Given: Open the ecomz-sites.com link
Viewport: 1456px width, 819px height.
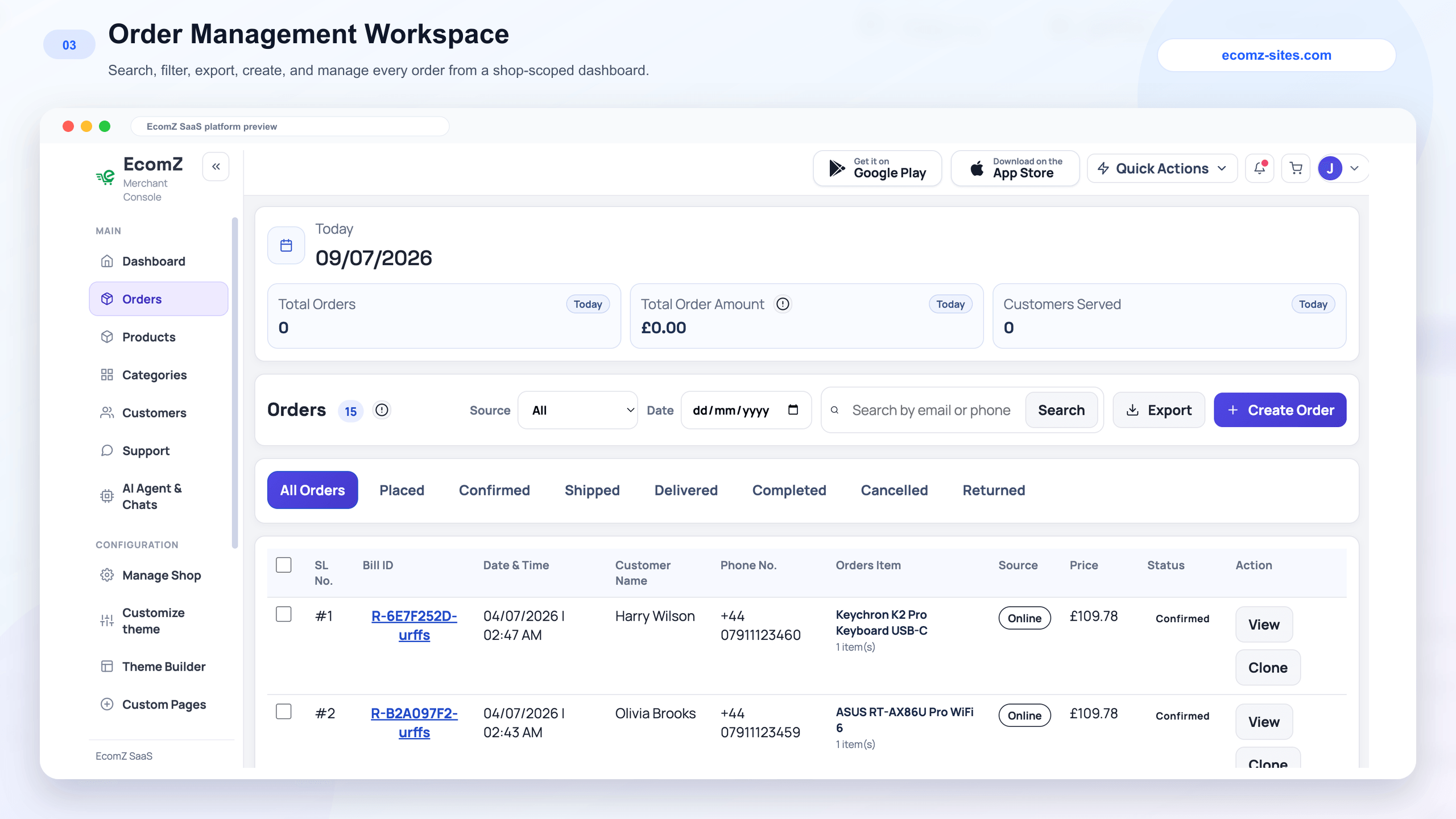Looking at the screenshot, I should click(1276, 55).
